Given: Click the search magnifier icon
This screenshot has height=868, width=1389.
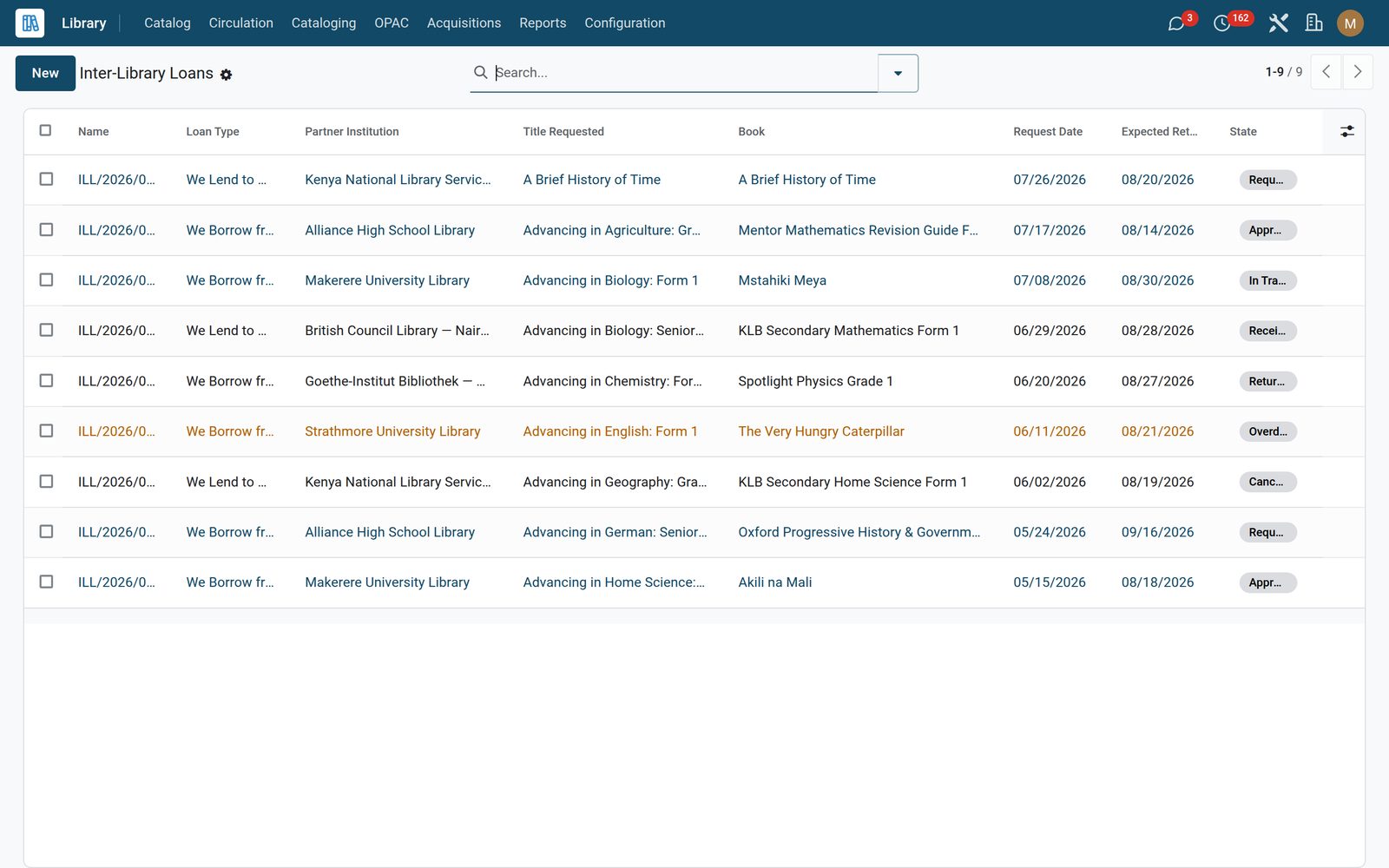Looking at the screenshot, I should point(480,72).
